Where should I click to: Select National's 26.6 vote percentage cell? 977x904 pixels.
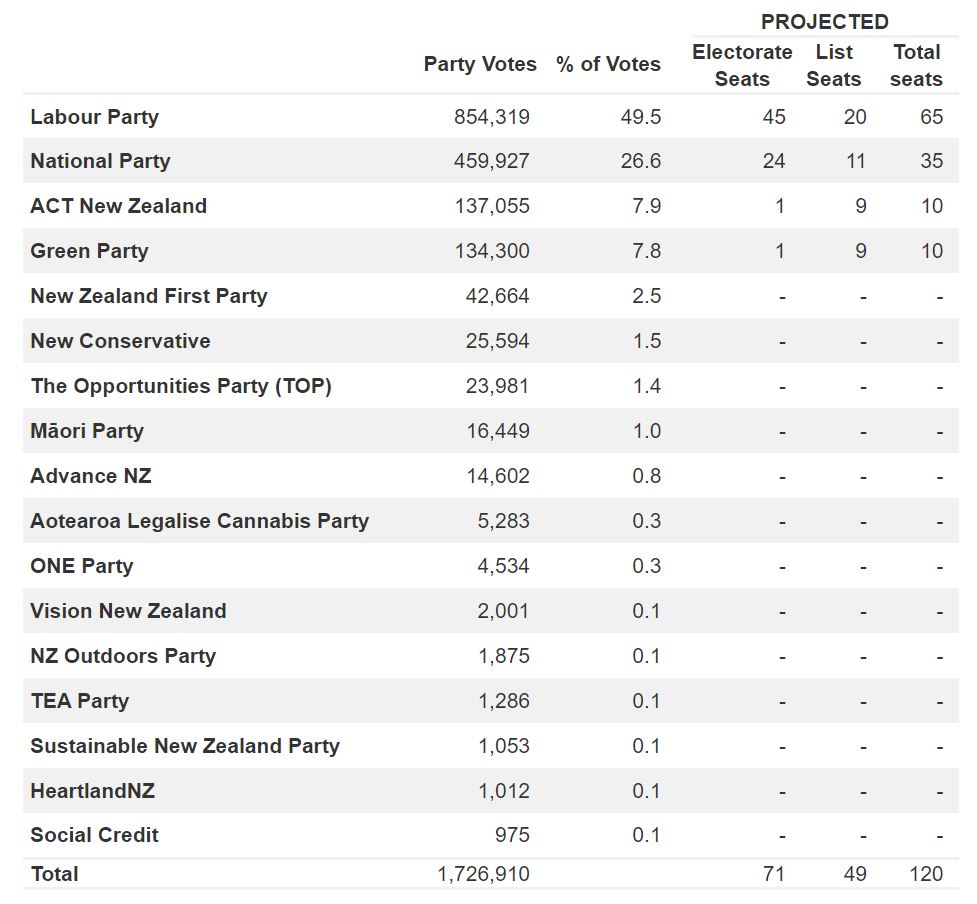pyautogui.click(x=640, y=161)
